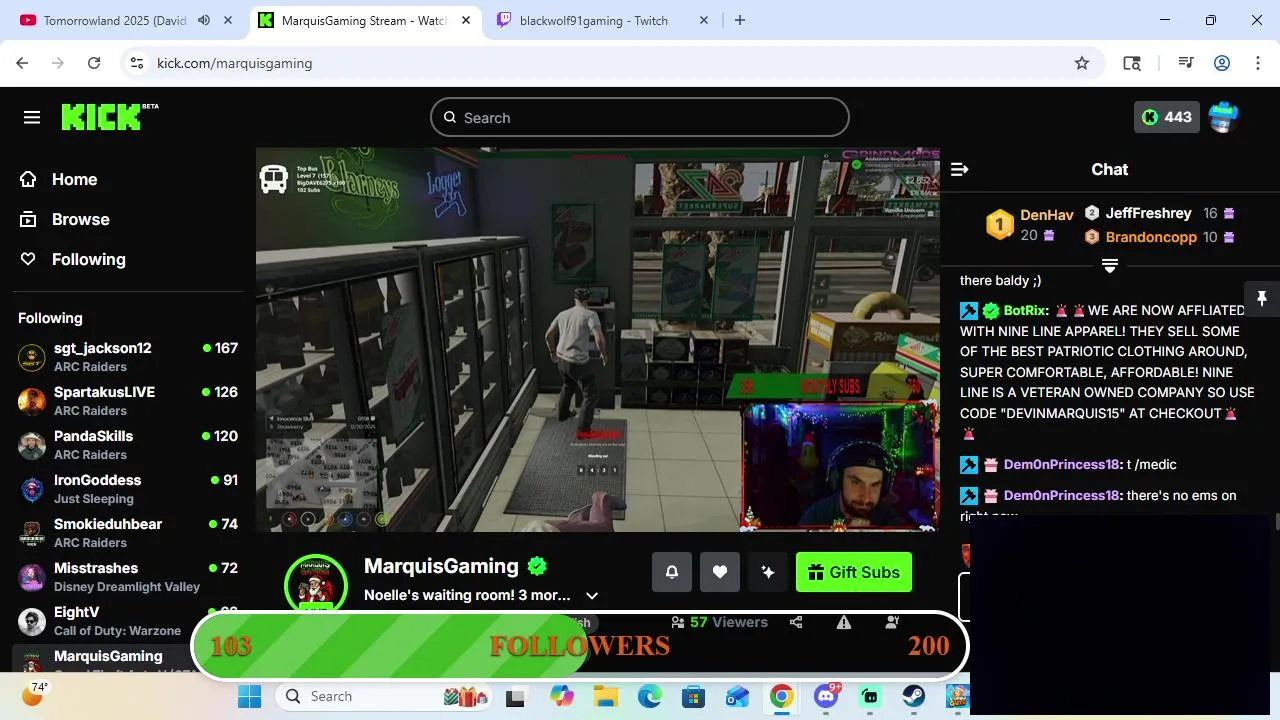The width and height of the screenshot is (1280, 720).
Task: Open the hamburger sidebar menu
Action: point(32,118)
